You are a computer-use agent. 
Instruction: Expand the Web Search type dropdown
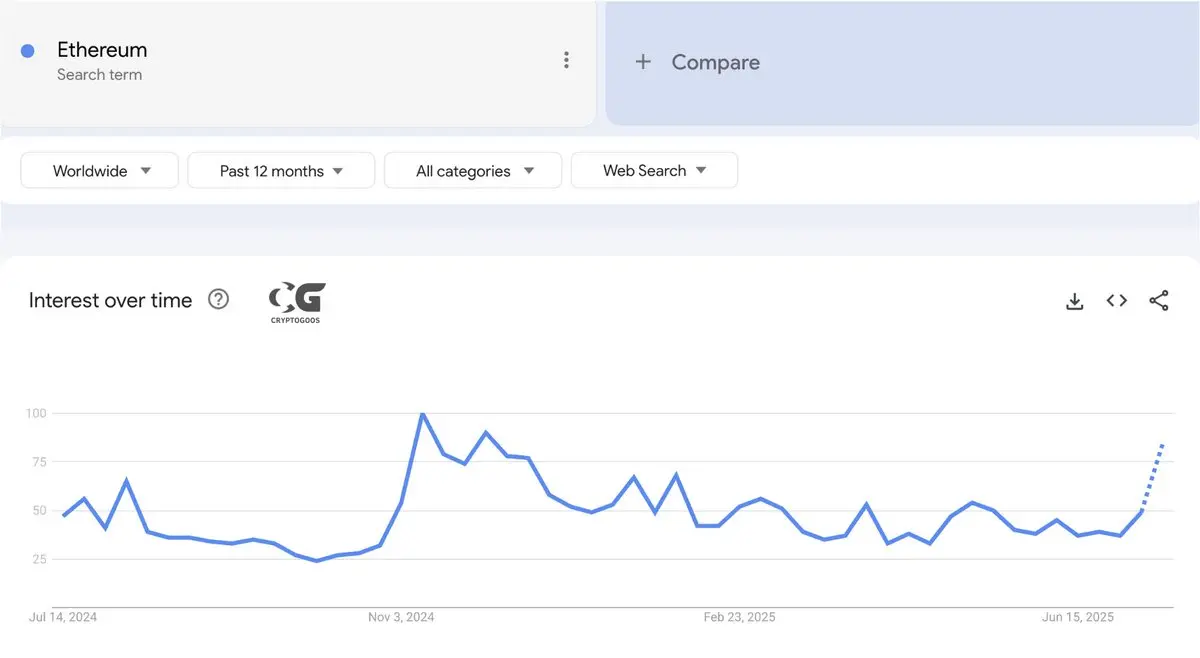[654, 170]
